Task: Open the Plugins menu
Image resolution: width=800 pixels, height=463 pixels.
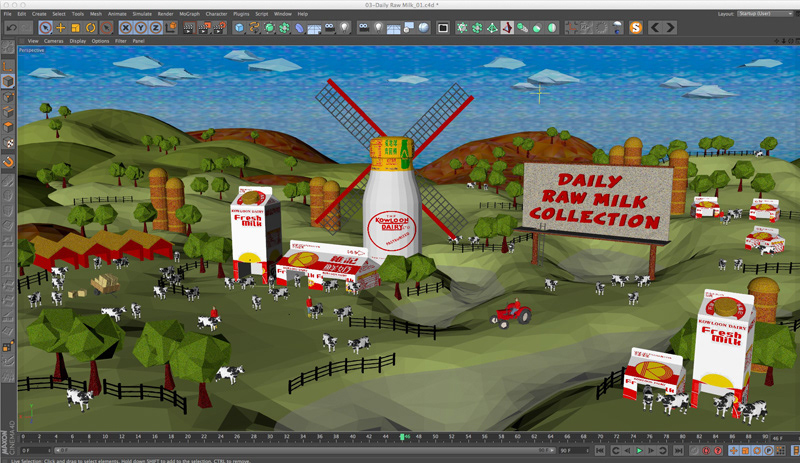Action: point(241,14)
